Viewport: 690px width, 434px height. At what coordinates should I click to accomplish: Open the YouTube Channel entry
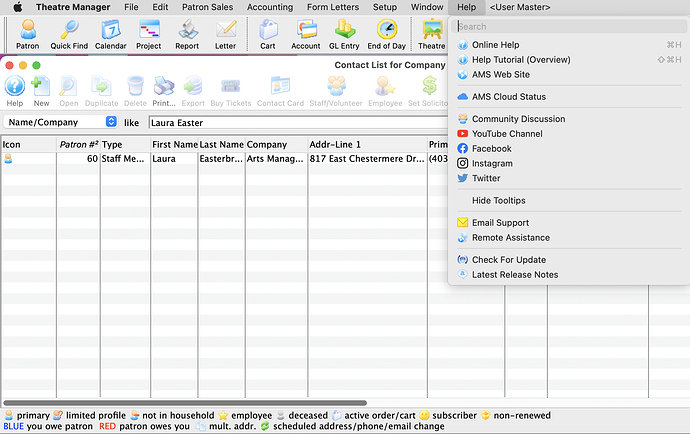569,134
